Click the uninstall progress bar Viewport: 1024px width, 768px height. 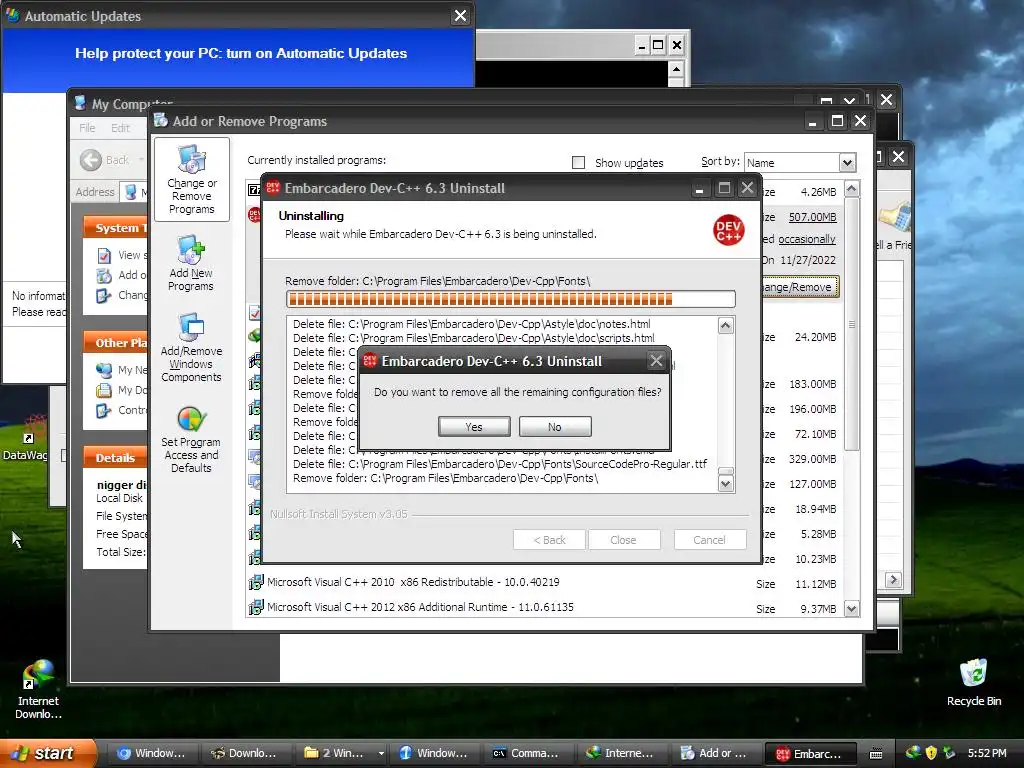[510, 299]
